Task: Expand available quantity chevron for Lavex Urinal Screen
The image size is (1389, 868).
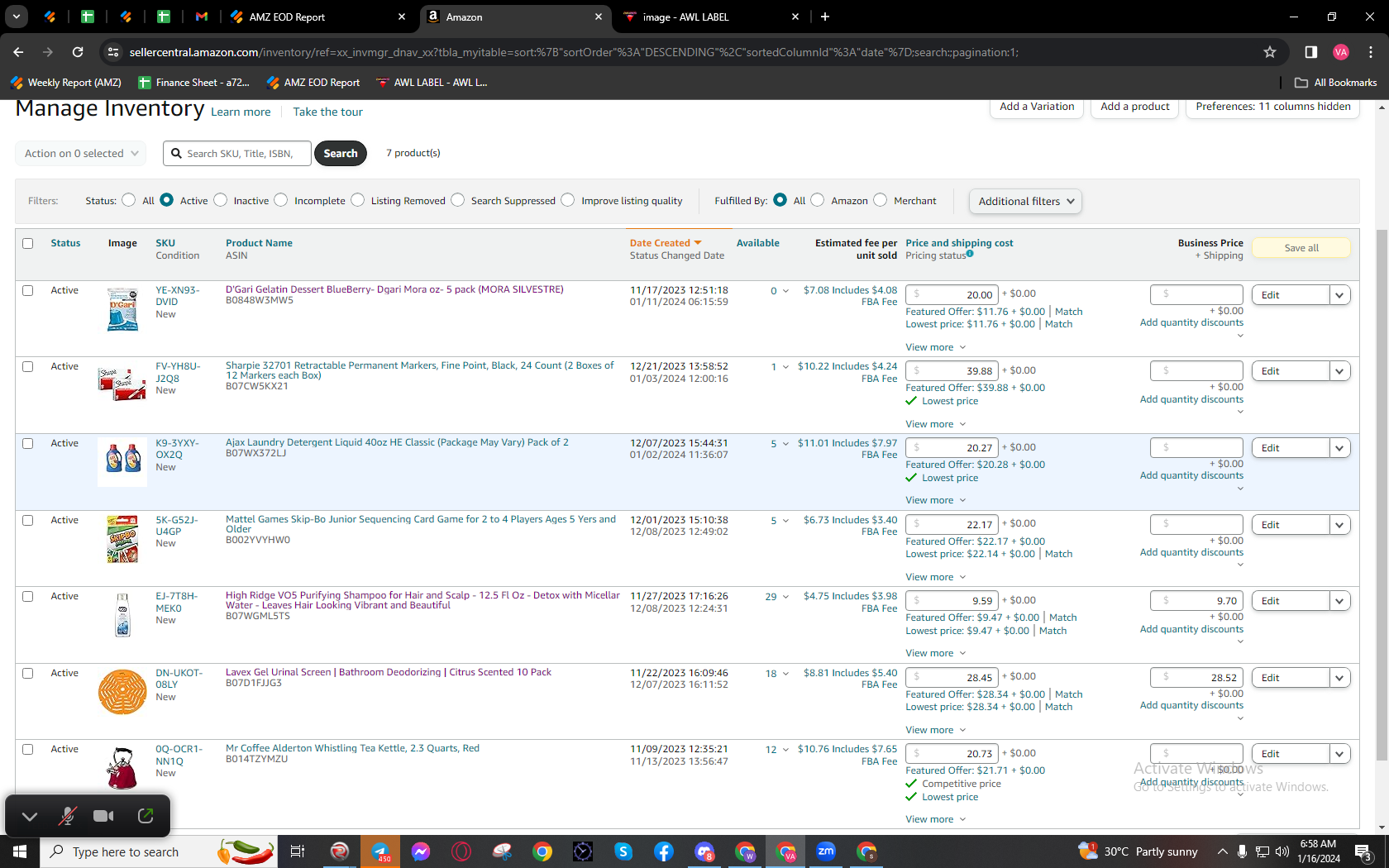Action: pyautogui.click(x=785, y=674)
